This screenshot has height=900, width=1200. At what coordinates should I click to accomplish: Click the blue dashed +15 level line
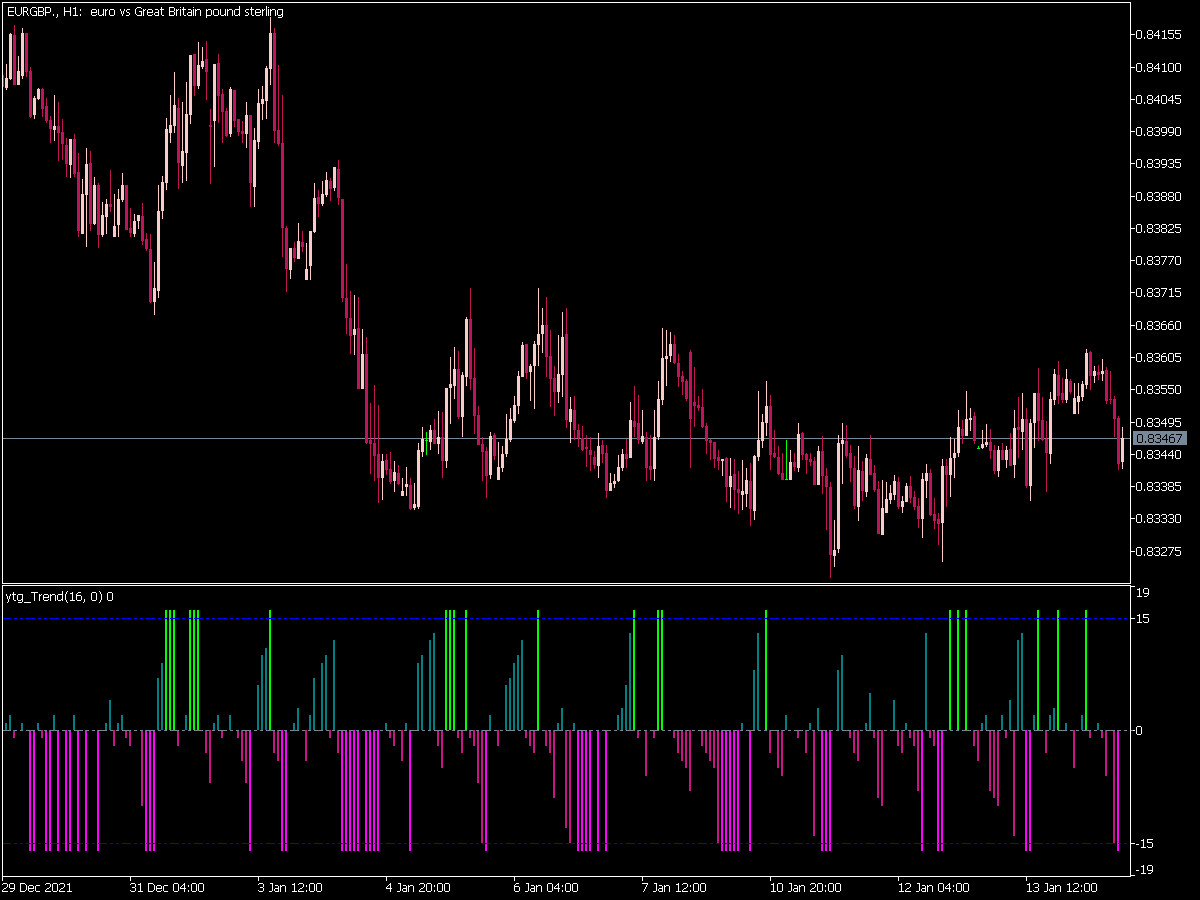(x=566, y=619)
